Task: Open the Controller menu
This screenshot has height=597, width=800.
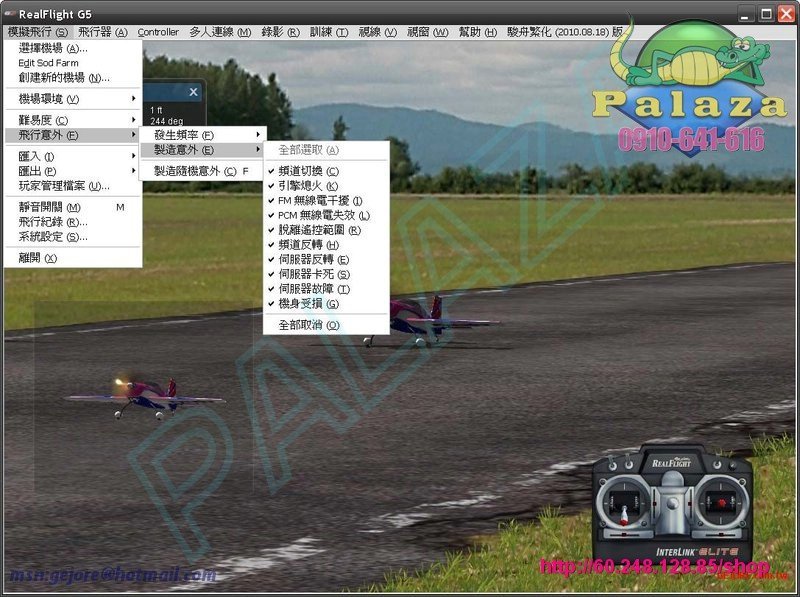Action: (158, 32)
